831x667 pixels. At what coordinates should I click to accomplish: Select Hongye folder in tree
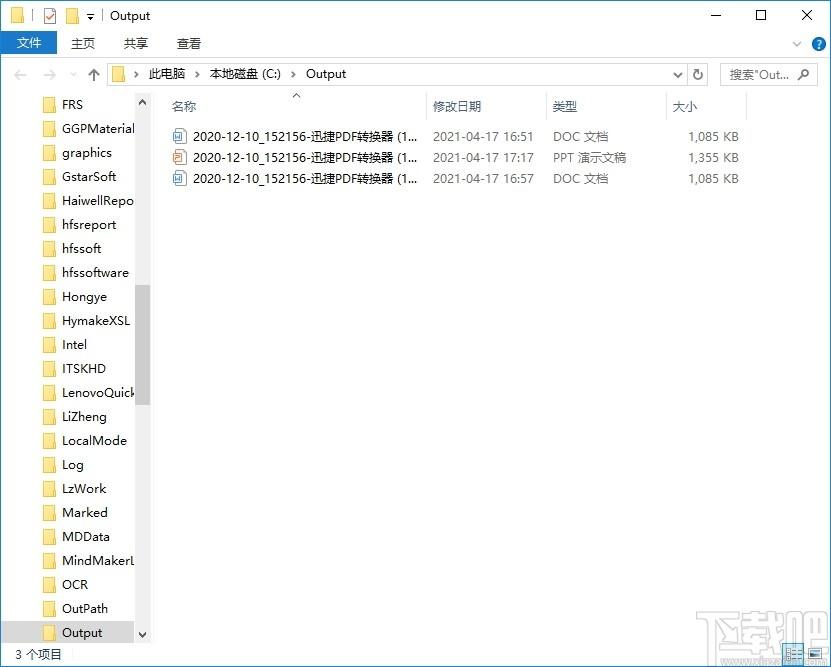[x=84, y=297]
